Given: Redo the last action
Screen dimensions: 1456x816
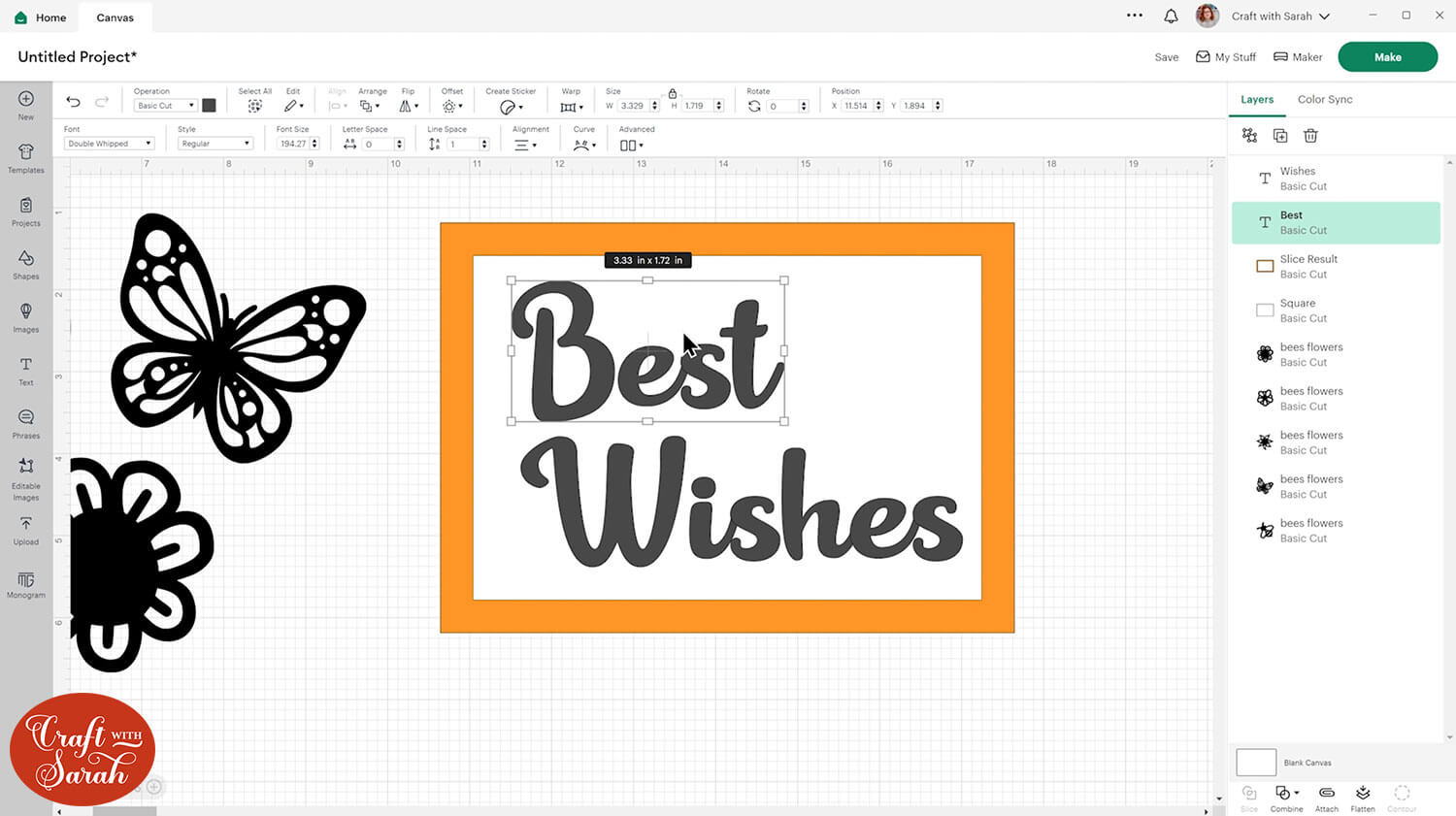Looking at the screenshot, I should [102, 102].
